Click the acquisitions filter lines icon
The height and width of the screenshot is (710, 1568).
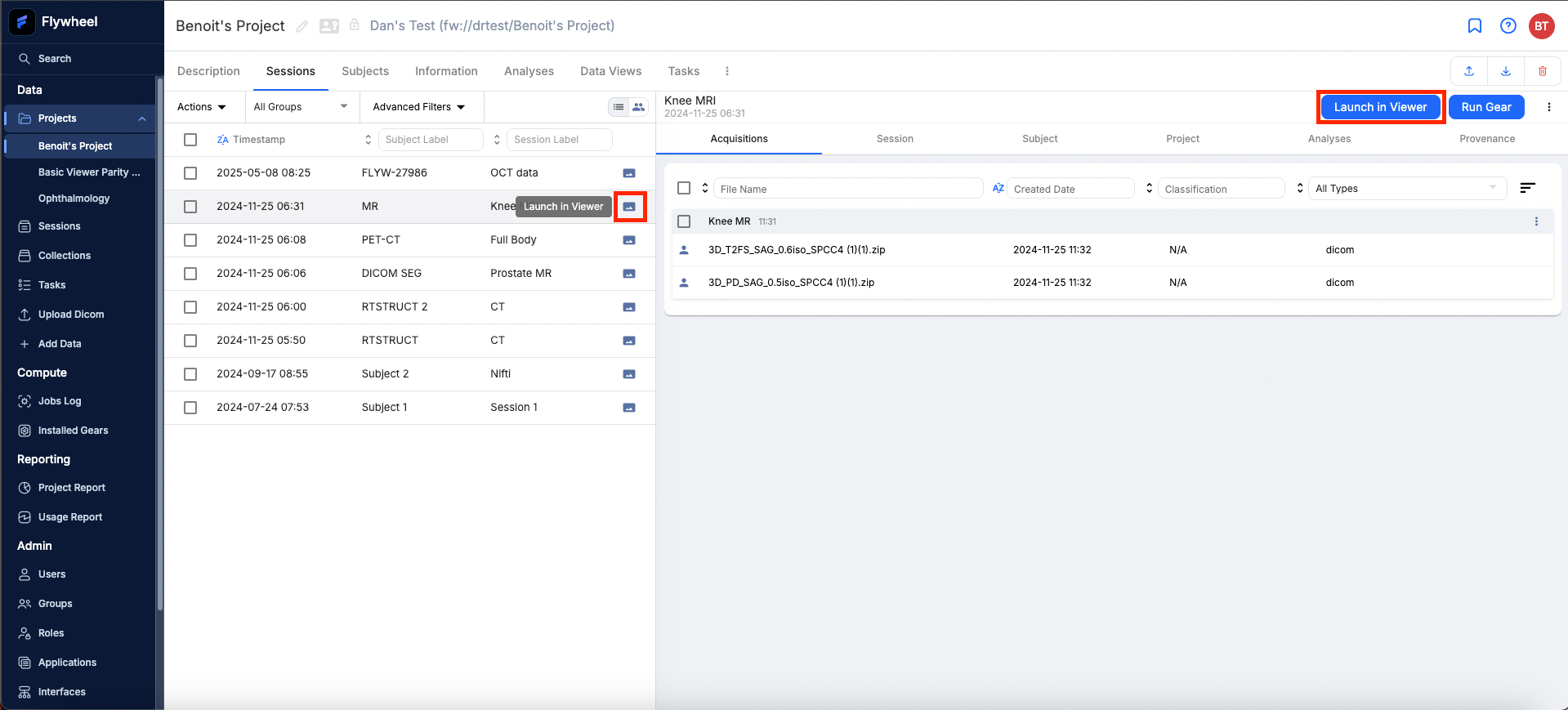tap(1527, 189)
